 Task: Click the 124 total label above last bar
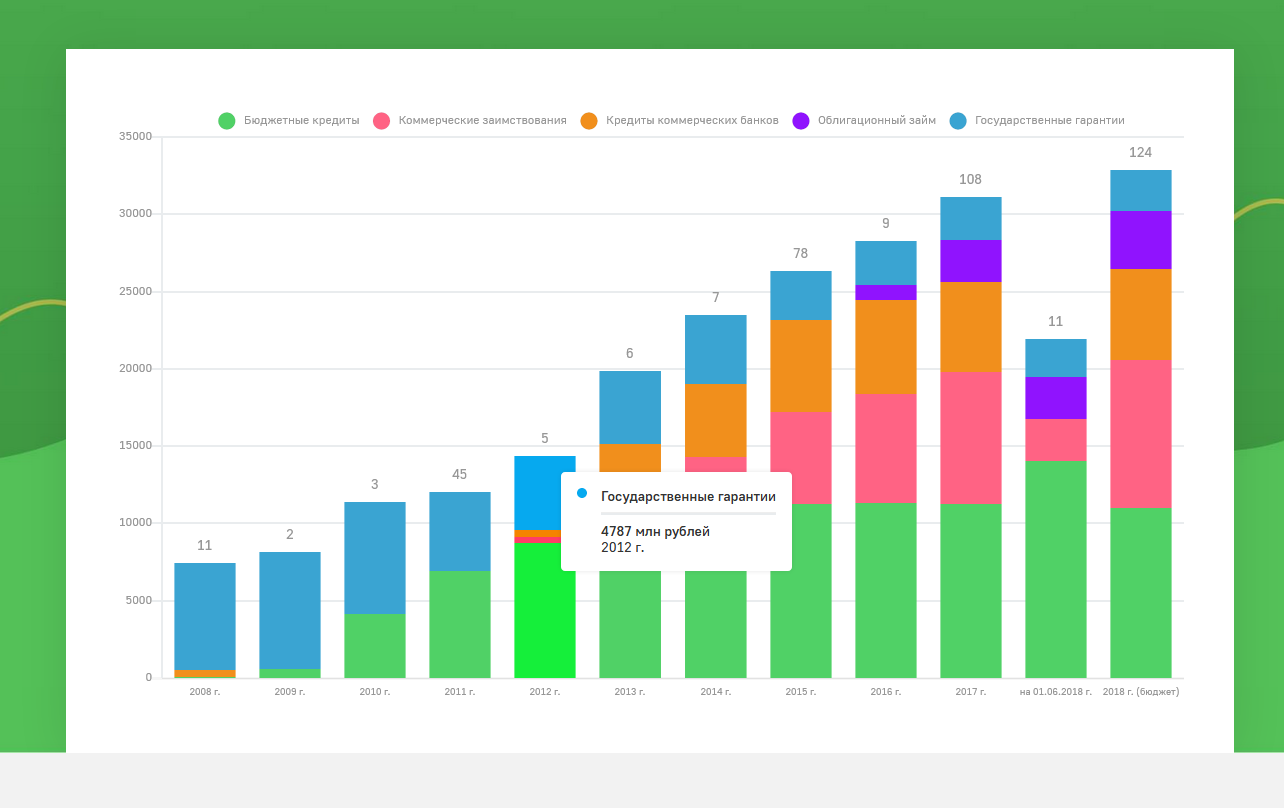pos(1140,152)
